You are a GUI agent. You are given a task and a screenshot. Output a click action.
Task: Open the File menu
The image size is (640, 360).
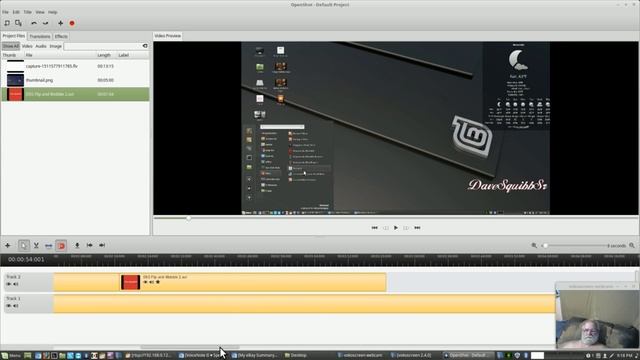coord(5,12)
